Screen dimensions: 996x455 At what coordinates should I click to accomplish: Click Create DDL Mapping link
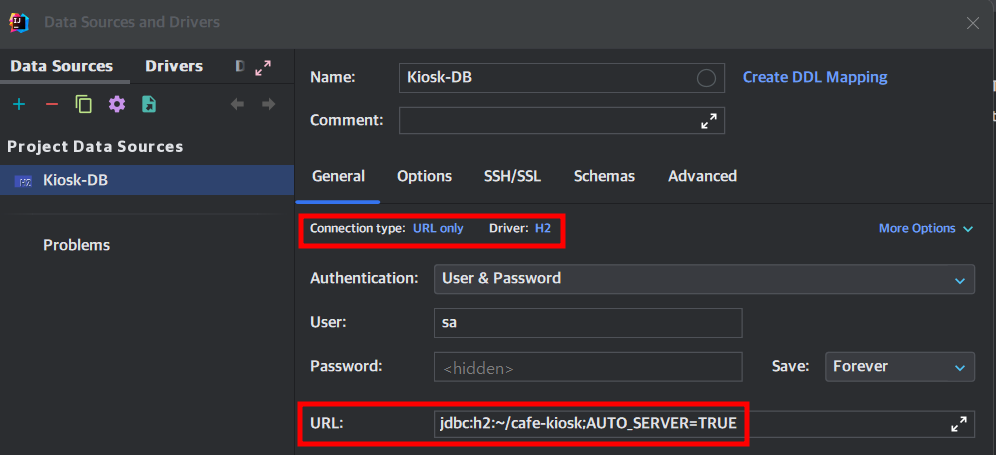(x=815, y=78)
